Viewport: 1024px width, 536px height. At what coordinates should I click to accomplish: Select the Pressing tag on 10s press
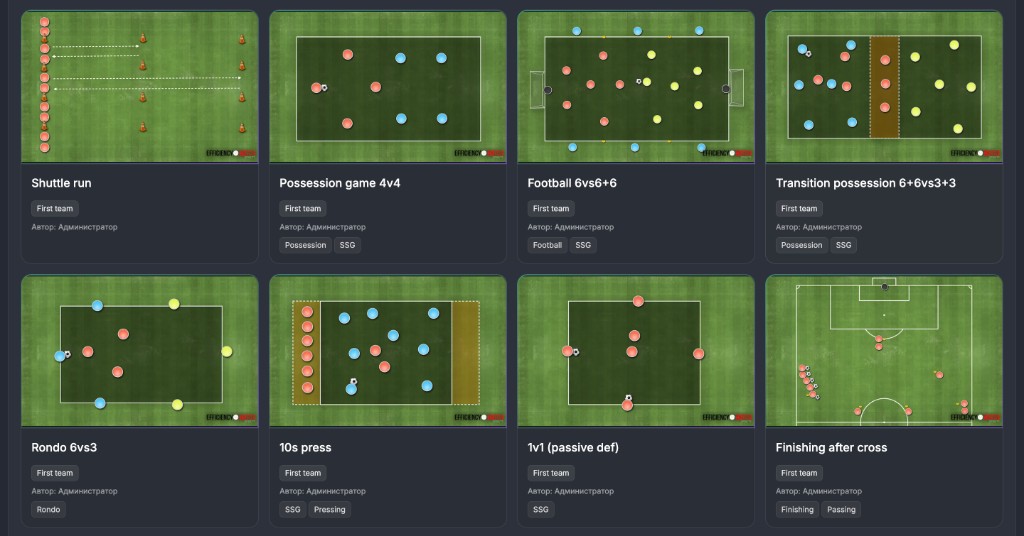(x=329, y=510)
